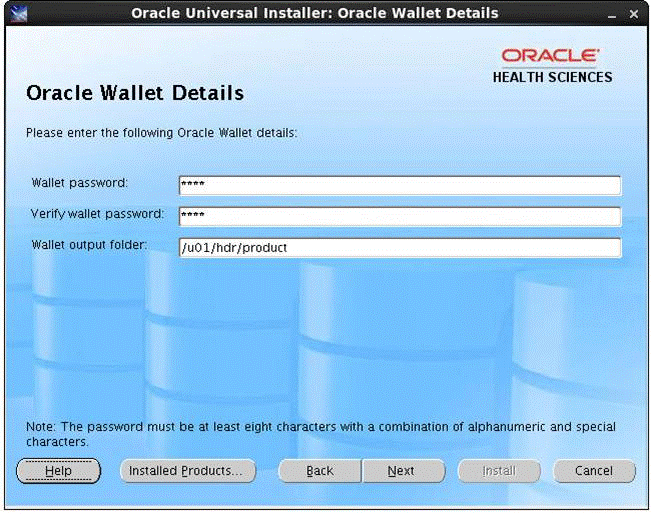Click the password requirements note text
Screen dimensions: 651x514
[x=321, y=434]
